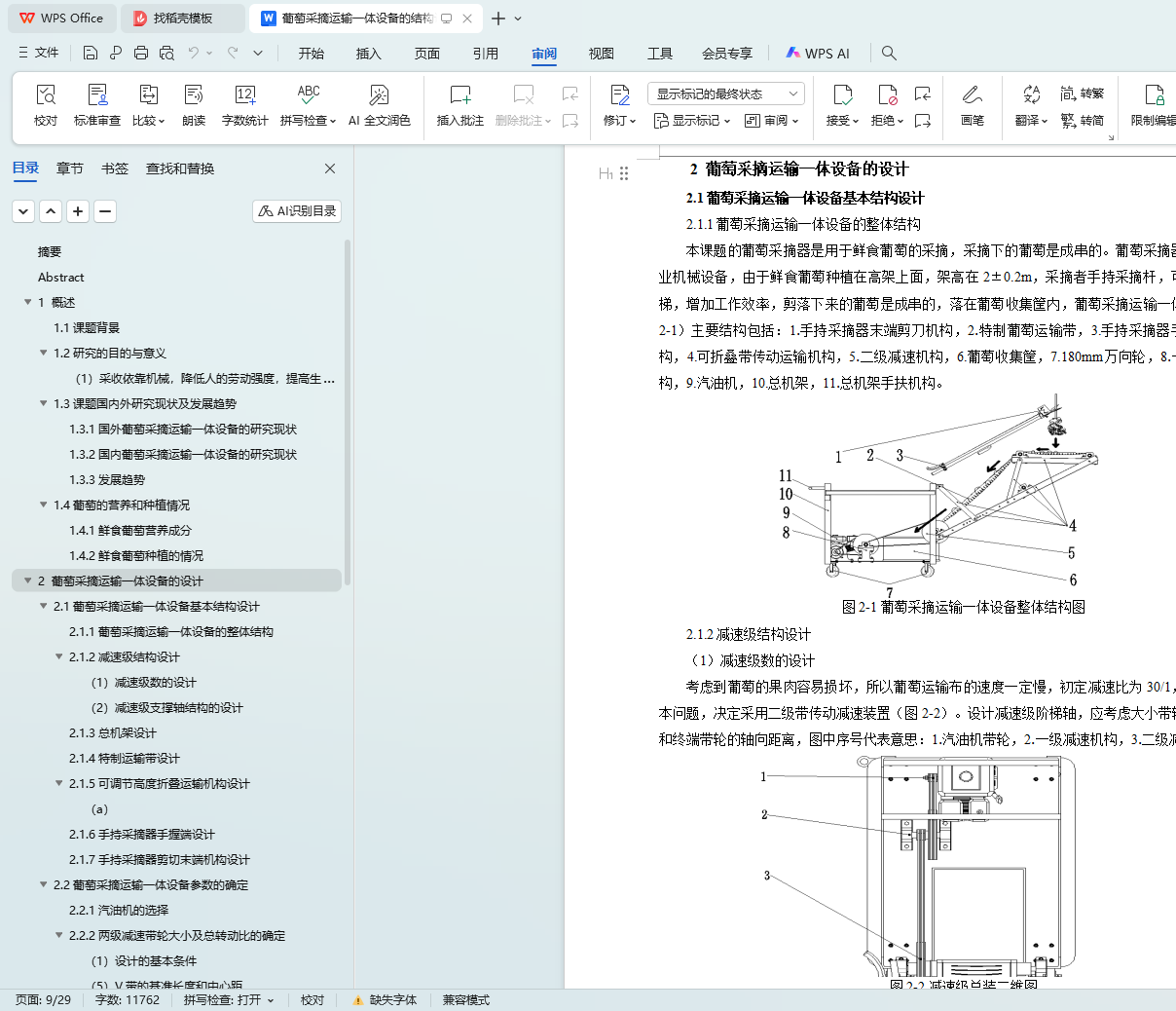Screen dimensions: 1176x1011
Task: Click the print preview icon
Action: 166,53
